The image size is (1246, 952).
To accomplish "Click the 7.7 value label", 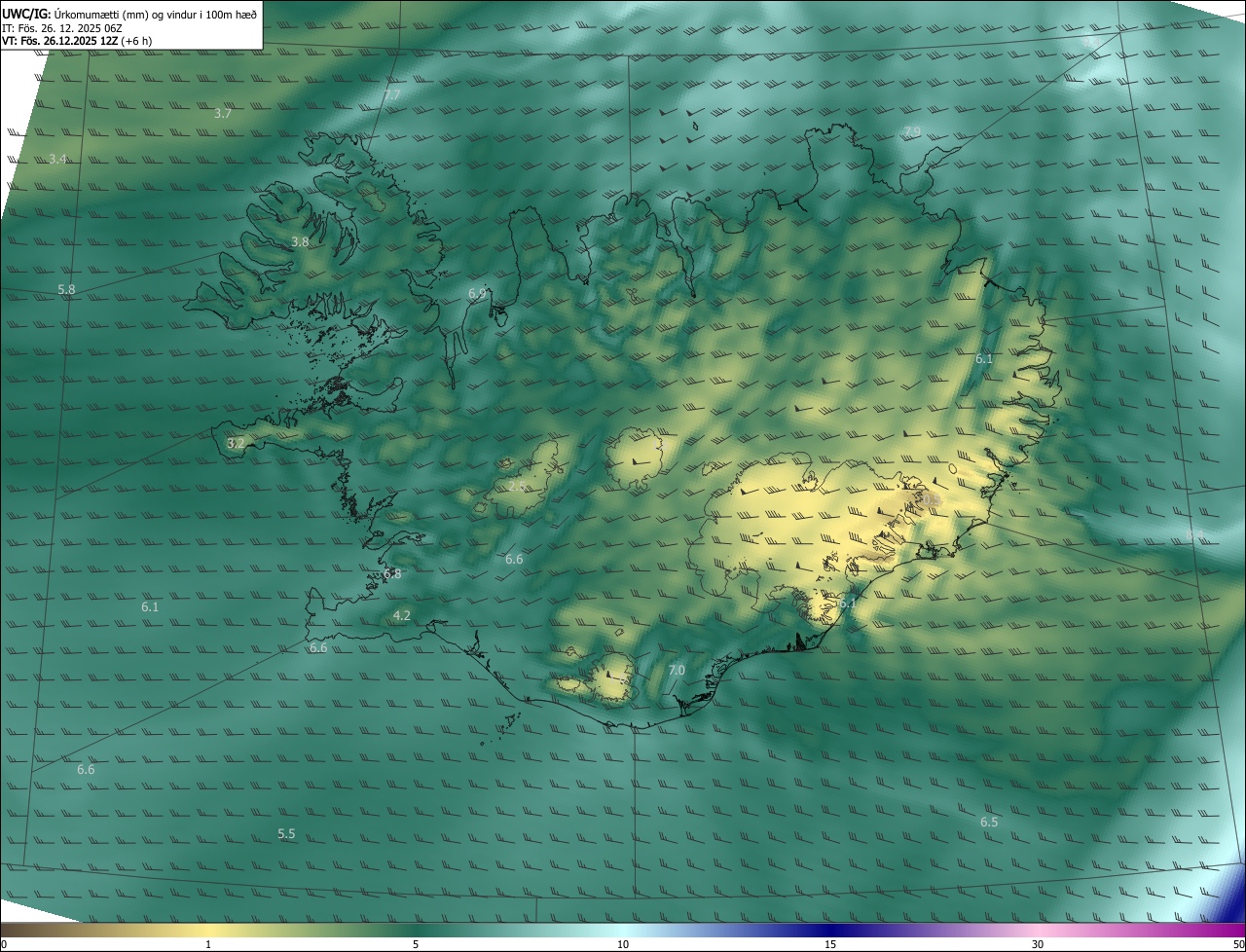I will tap(391, 95).
